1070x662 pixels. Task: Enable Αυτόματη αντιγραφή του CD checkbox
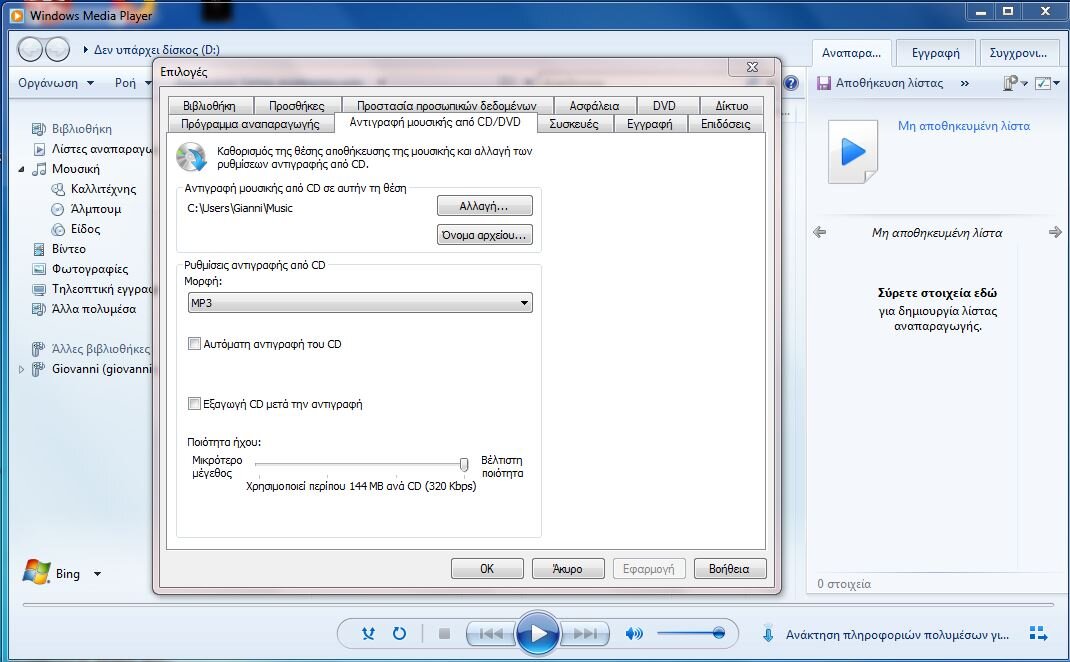pyautogui.click(x=194, y=344)
